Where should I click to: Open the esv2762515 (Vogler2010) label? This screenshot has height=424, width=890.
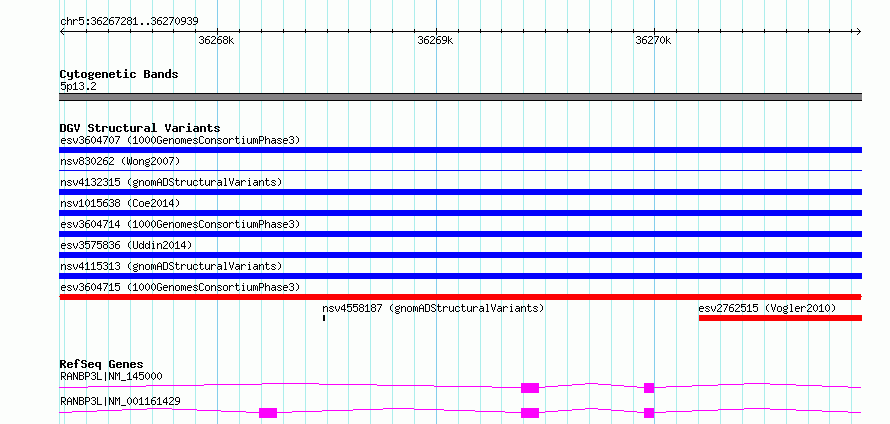click(767, 308)
